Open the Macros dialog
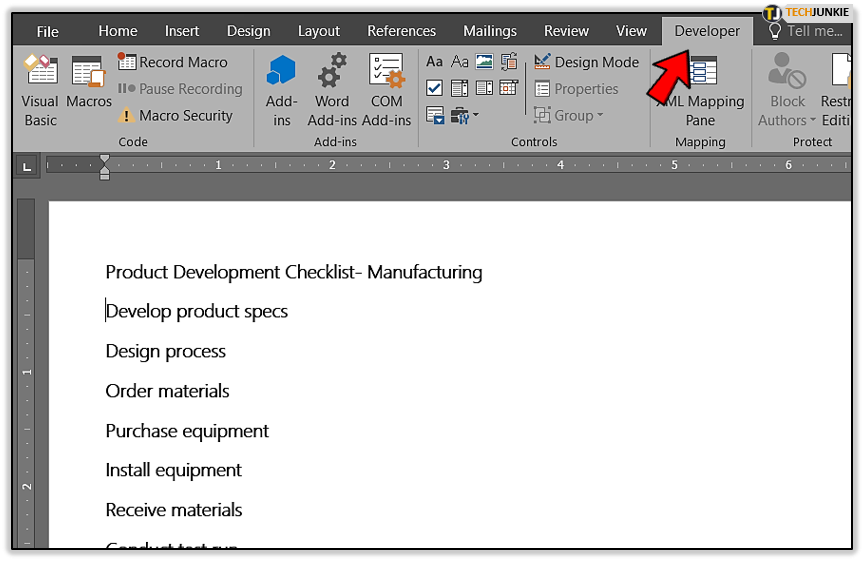Viewport: 864px width, 561px height. point(89,83)
